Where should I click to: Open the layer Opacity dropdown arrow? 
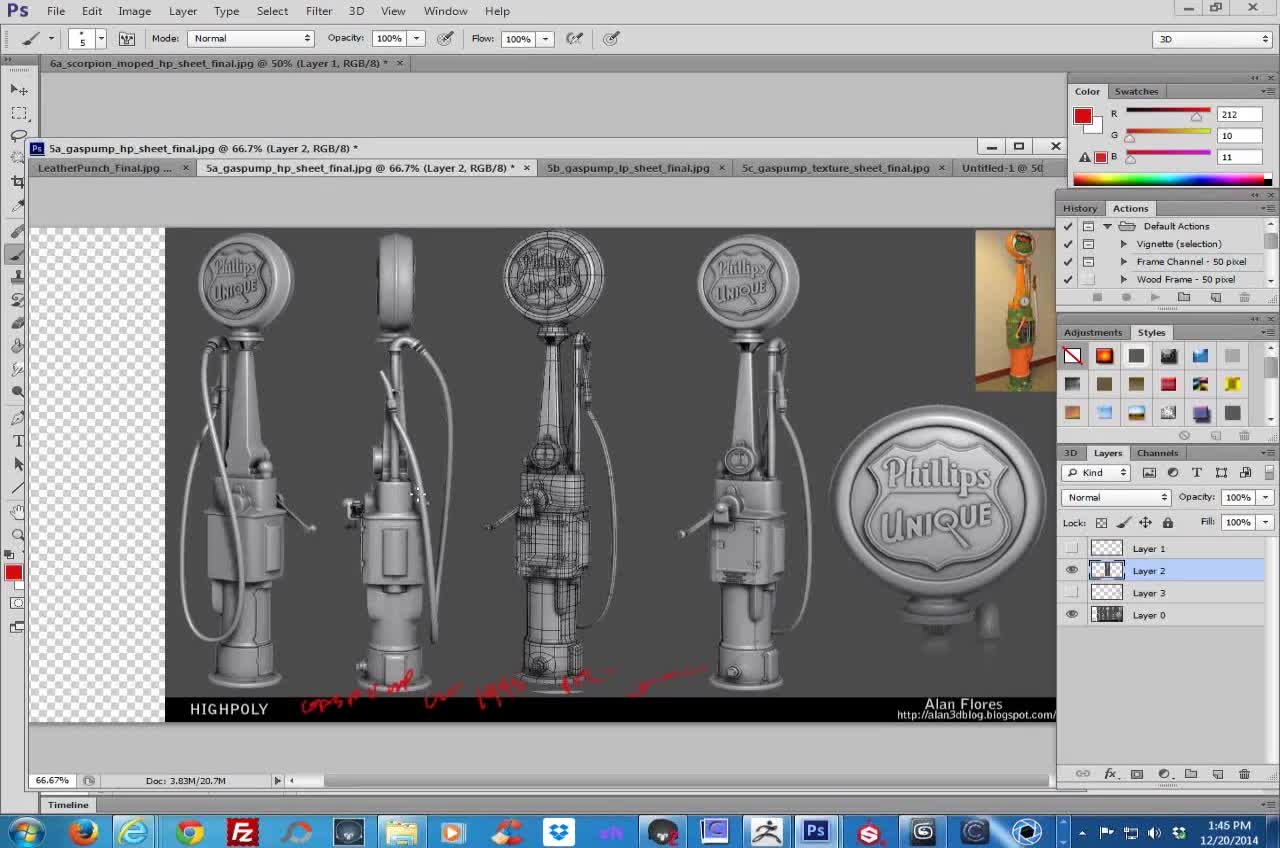[1265, 497]
